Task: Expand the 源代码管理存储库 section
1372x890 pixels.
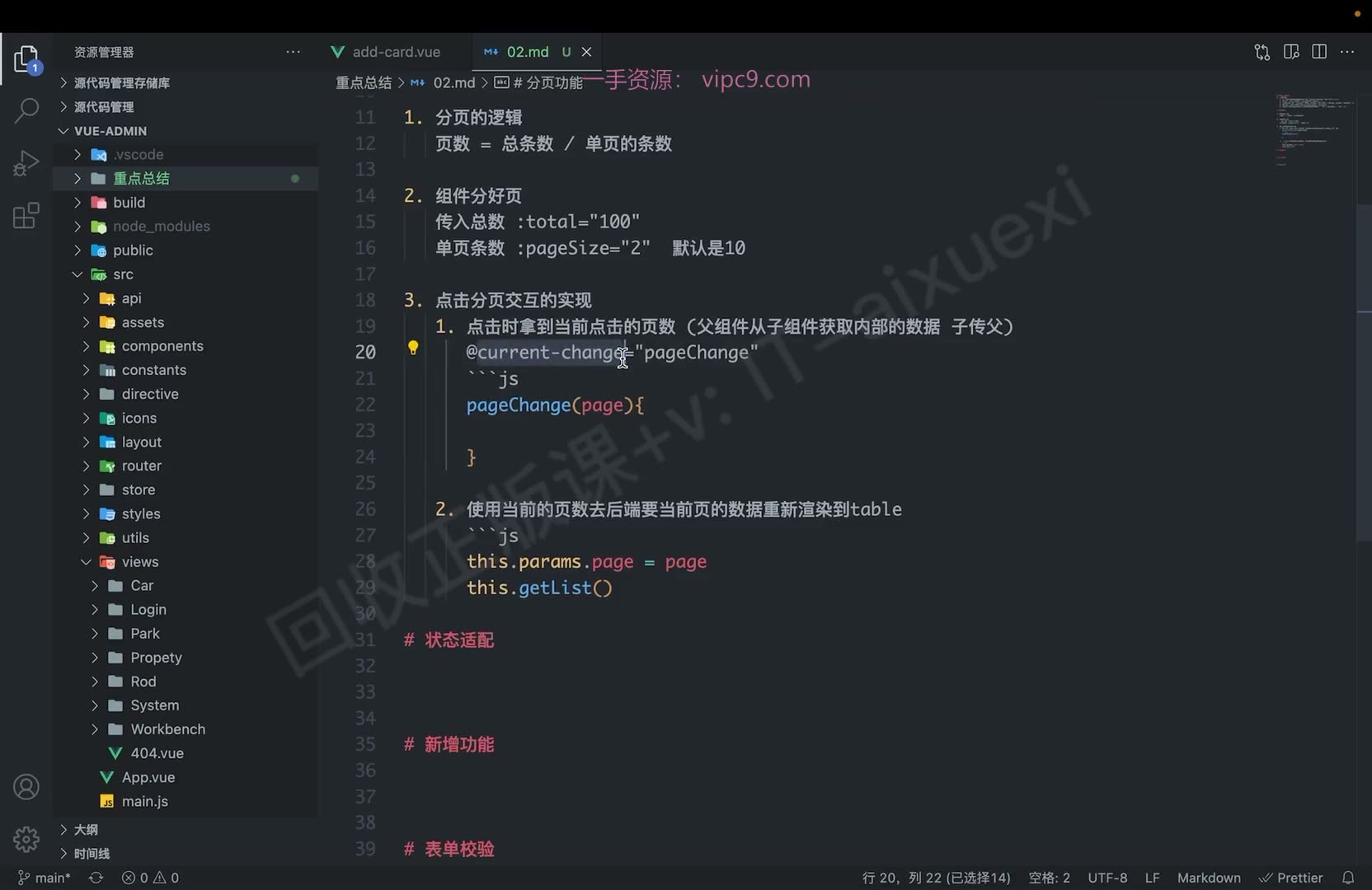Action: [122, 82]
